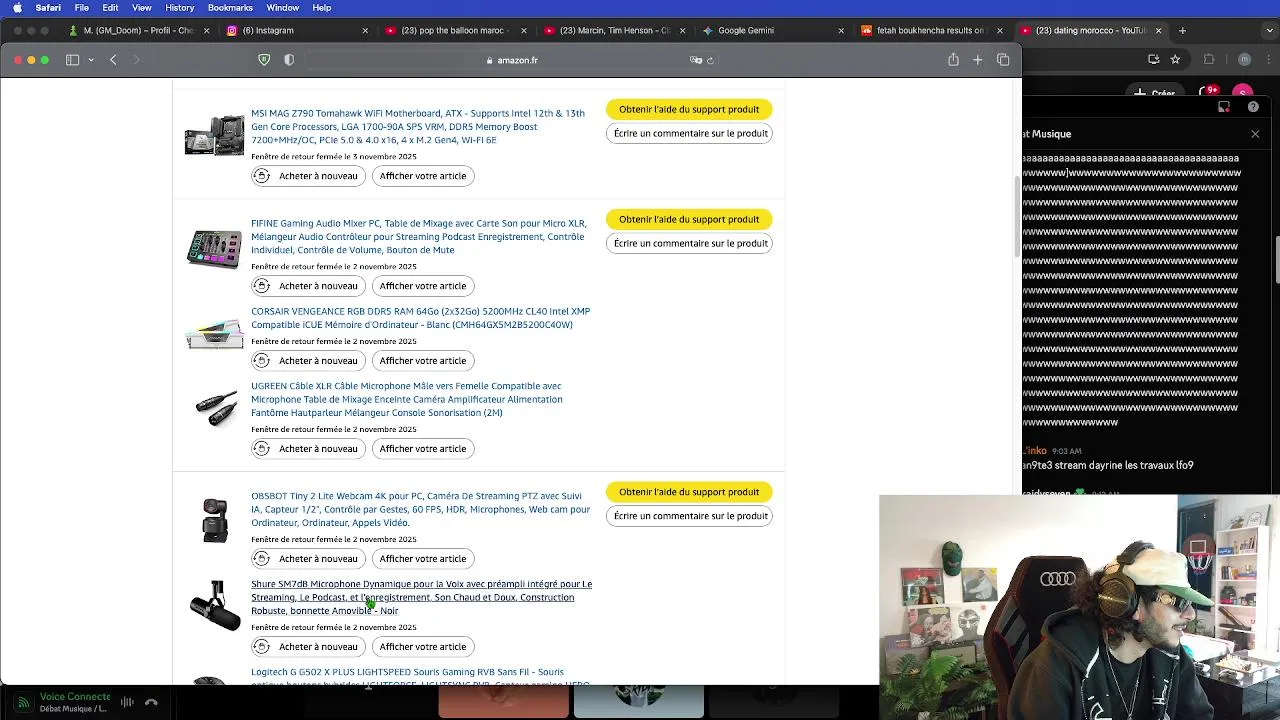Viewport: 1280px width, 720px height.
Task: Switch to the Google Gemini tab
Action: pos(773,31)
